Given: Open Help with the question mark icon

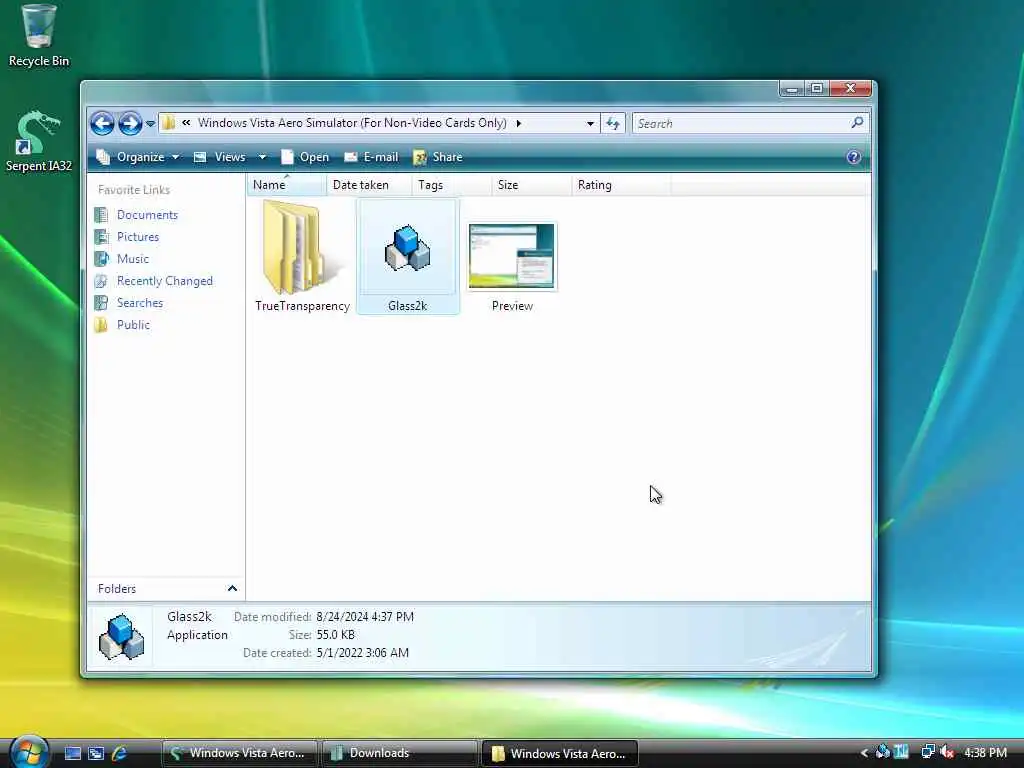Looking at the screenshot, I should point(854,157).
